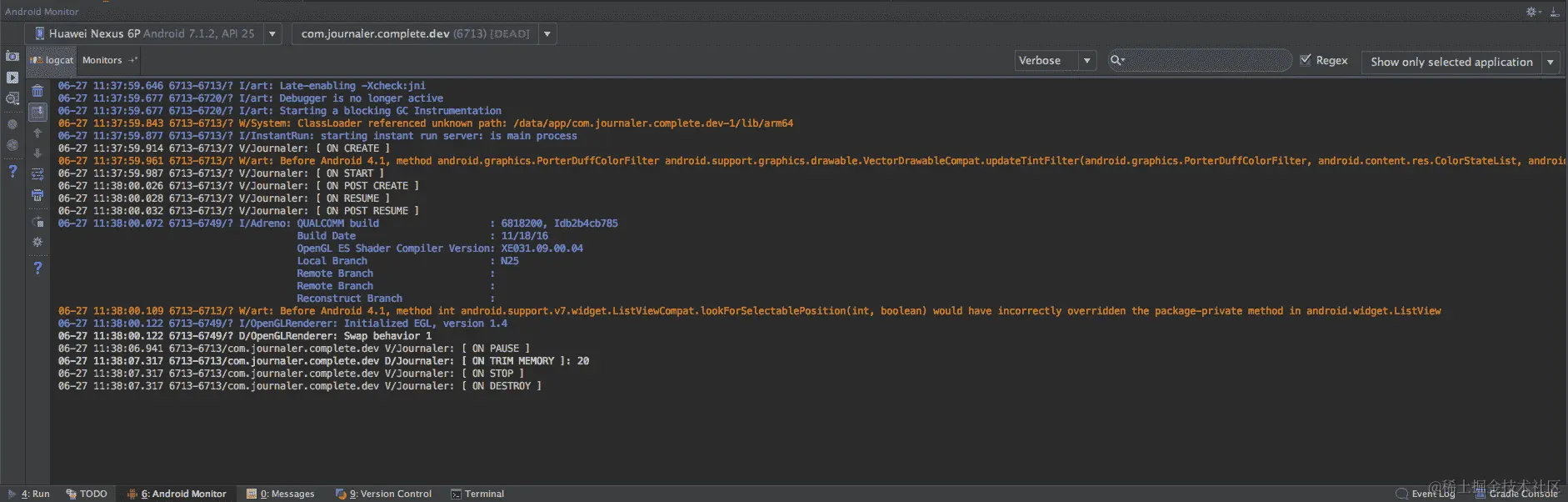Click the log line ending in ON RESUME ]
The height and width of the screenshot is (502, 1568).
(224, 198)
